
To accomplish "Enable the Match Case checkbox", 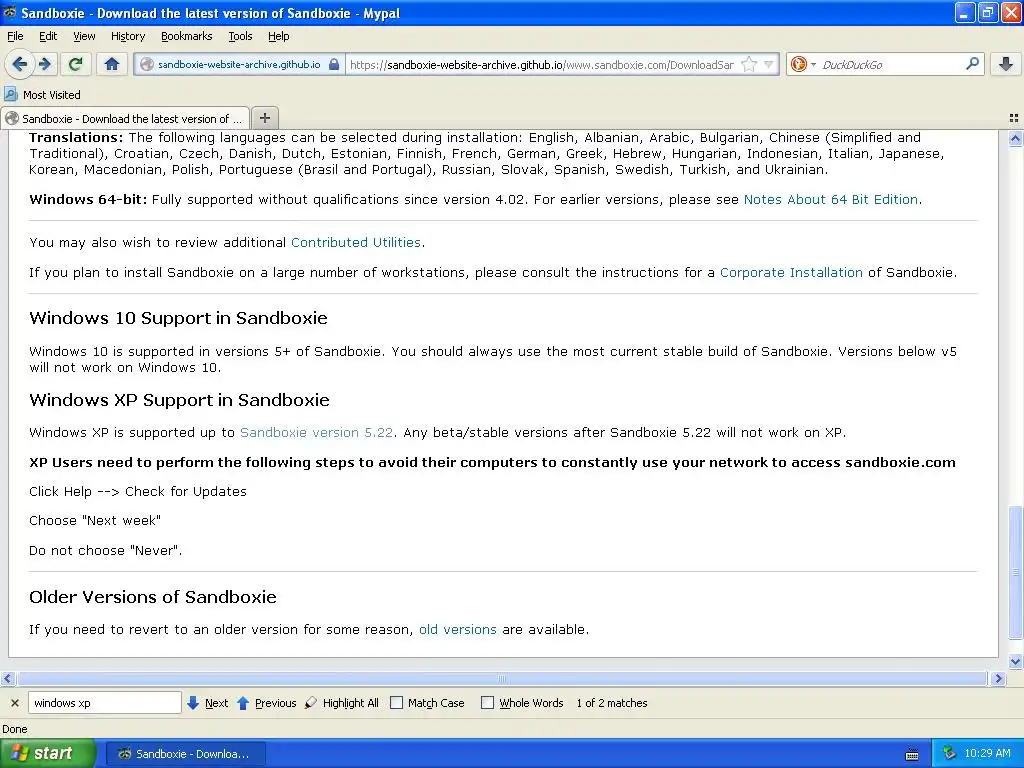I will click(396, 703).
